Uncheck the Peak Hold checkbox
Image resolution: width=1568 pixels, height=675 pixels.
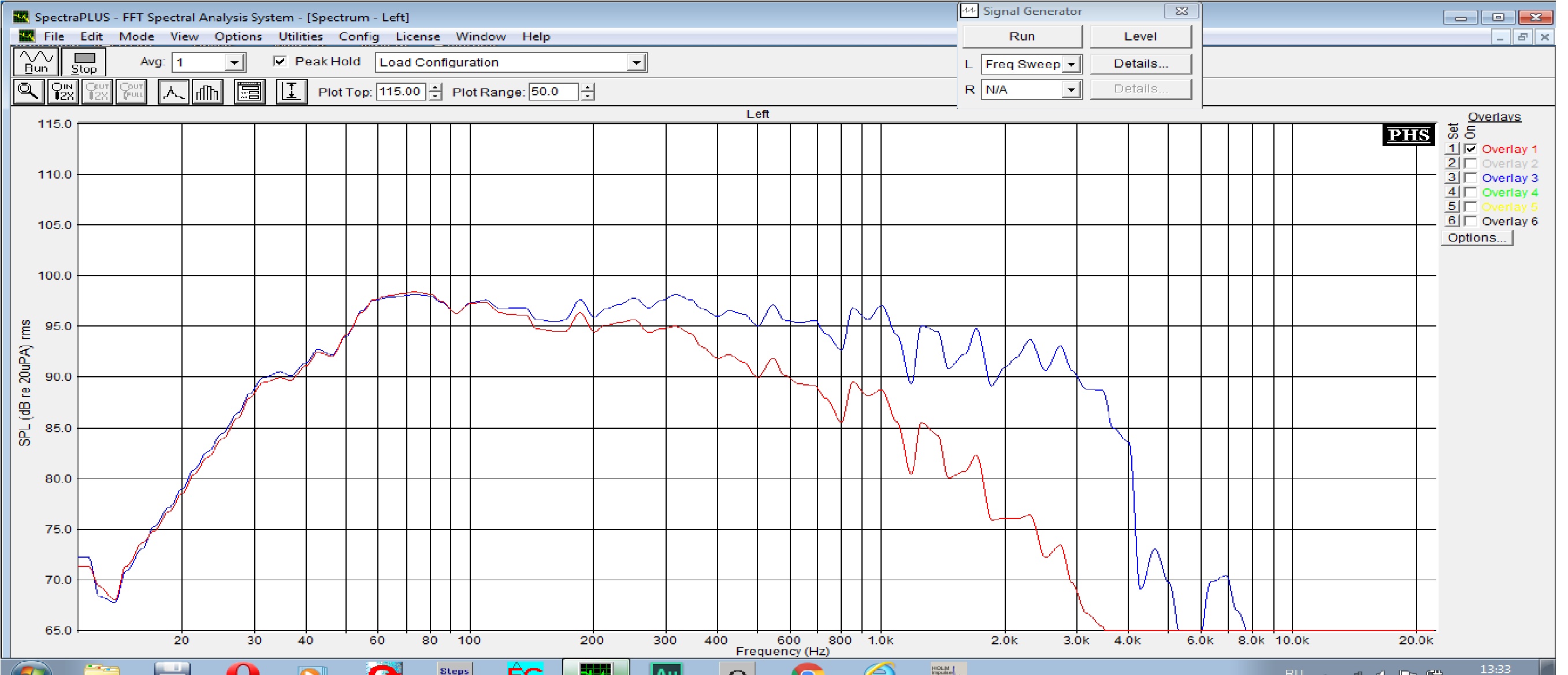click(280, 61)
